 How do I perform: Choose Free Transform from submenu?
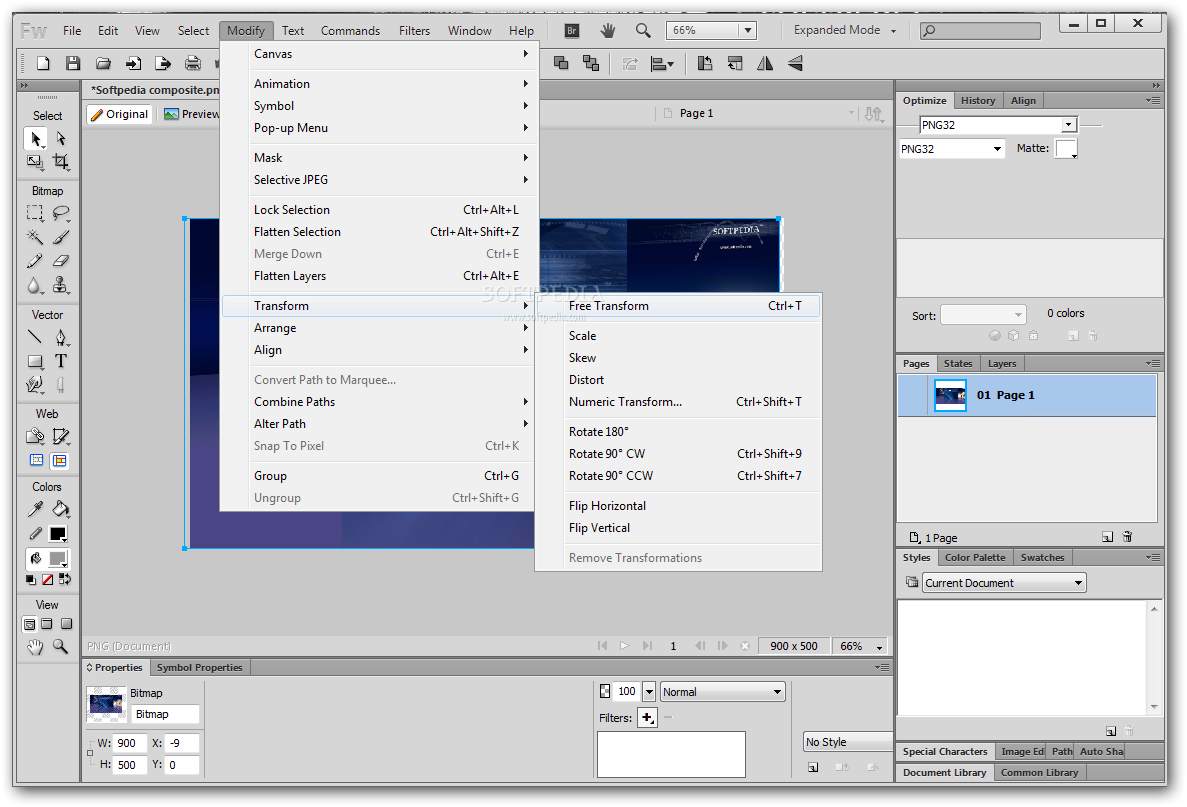pos(678,306)
